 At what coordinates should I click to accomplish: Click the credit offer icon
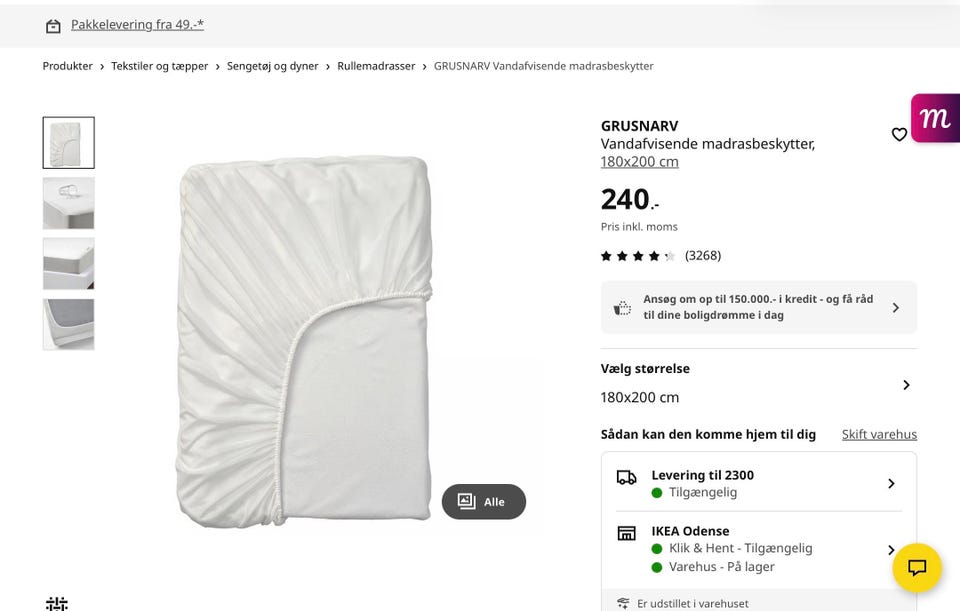click(x=623, y=308)
